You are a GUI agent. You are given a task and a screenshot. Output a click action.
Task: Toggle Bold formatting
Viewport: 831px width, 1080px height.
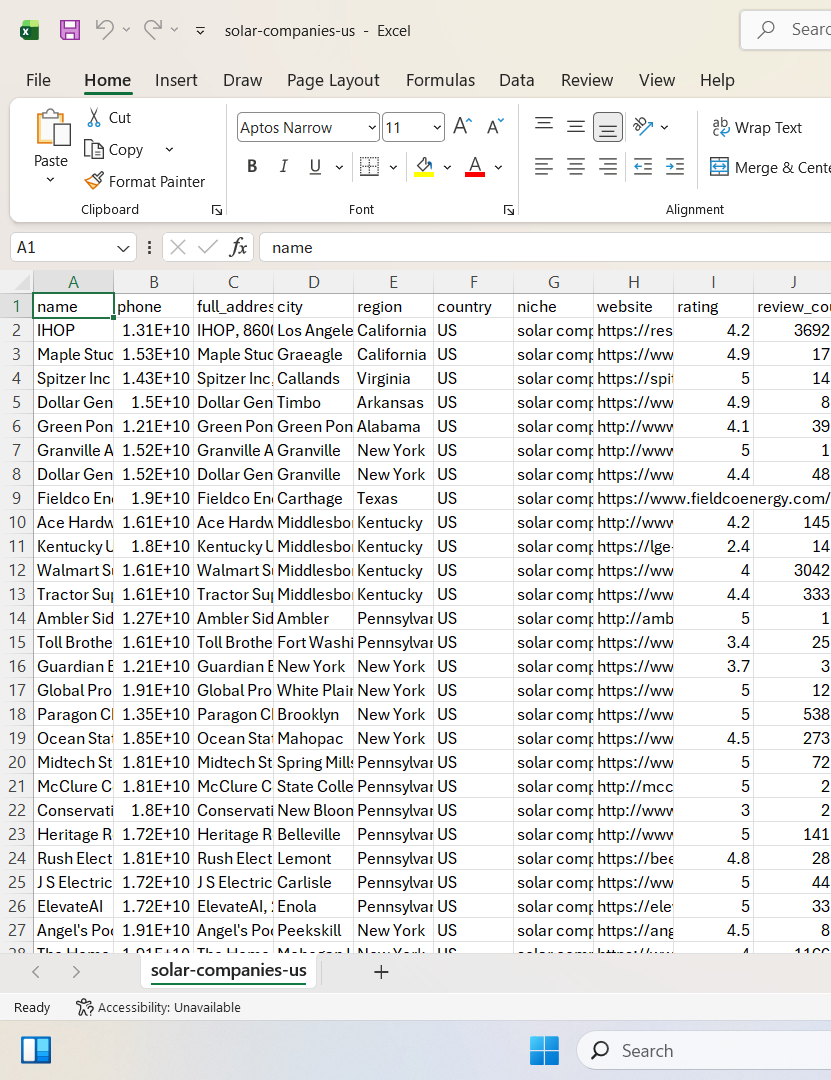coord(252,166)
